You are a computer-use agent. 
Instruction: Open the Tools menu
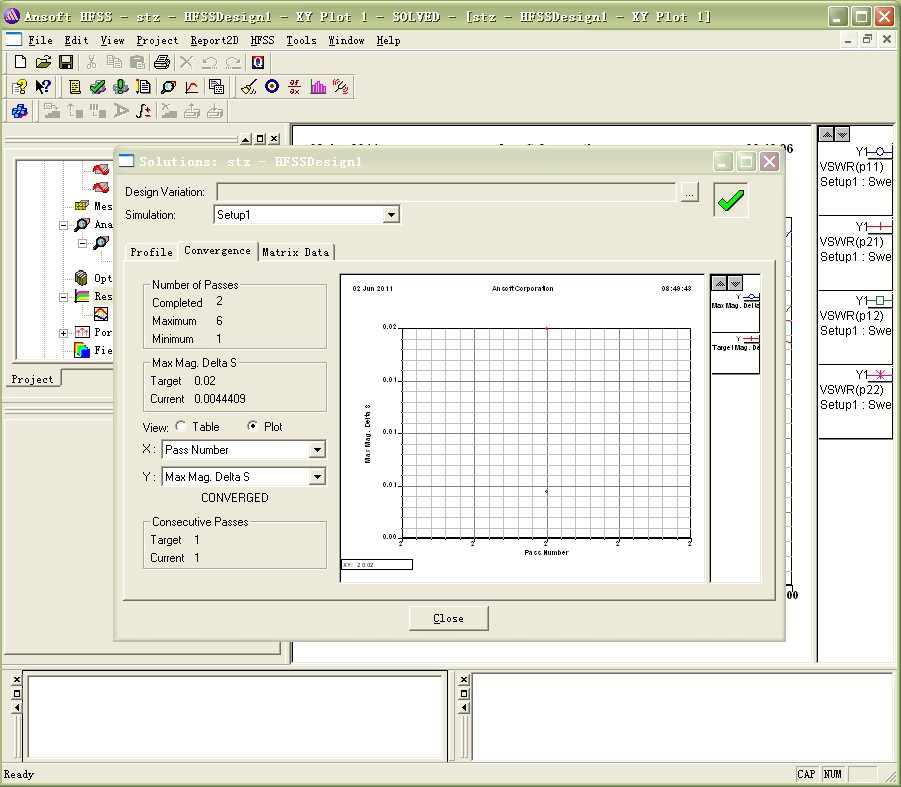click(x=302, y=41)
